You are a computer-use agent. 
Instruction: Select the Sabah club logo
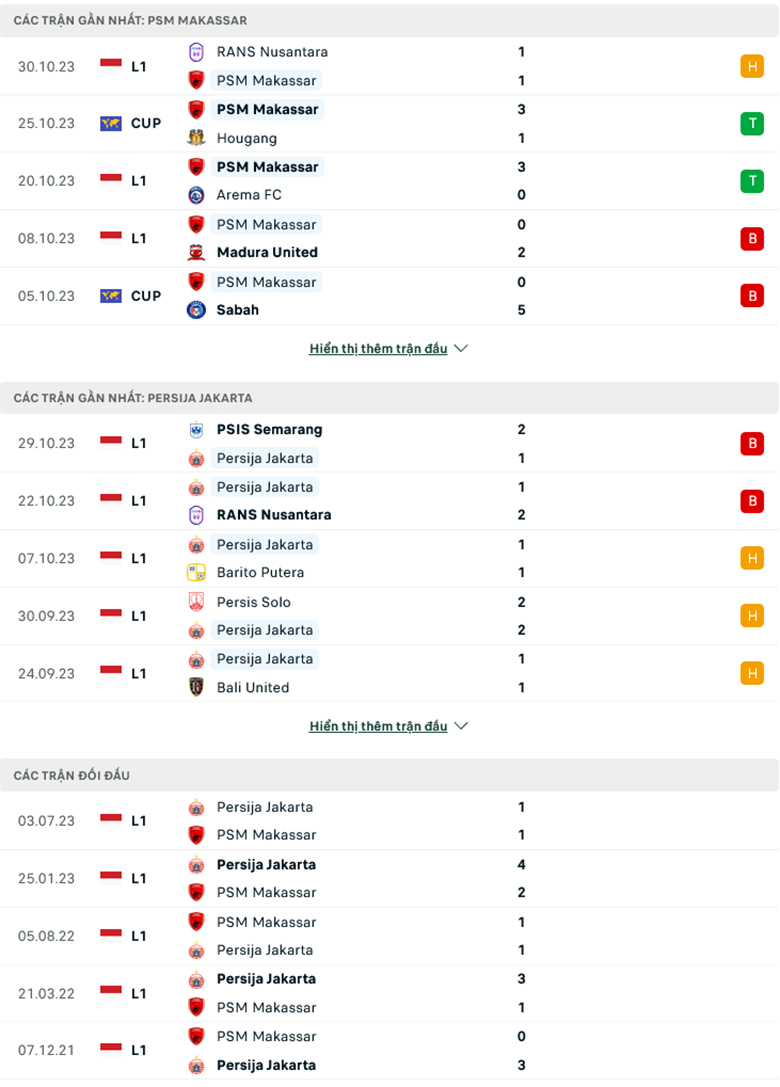(x=194, y=309)
